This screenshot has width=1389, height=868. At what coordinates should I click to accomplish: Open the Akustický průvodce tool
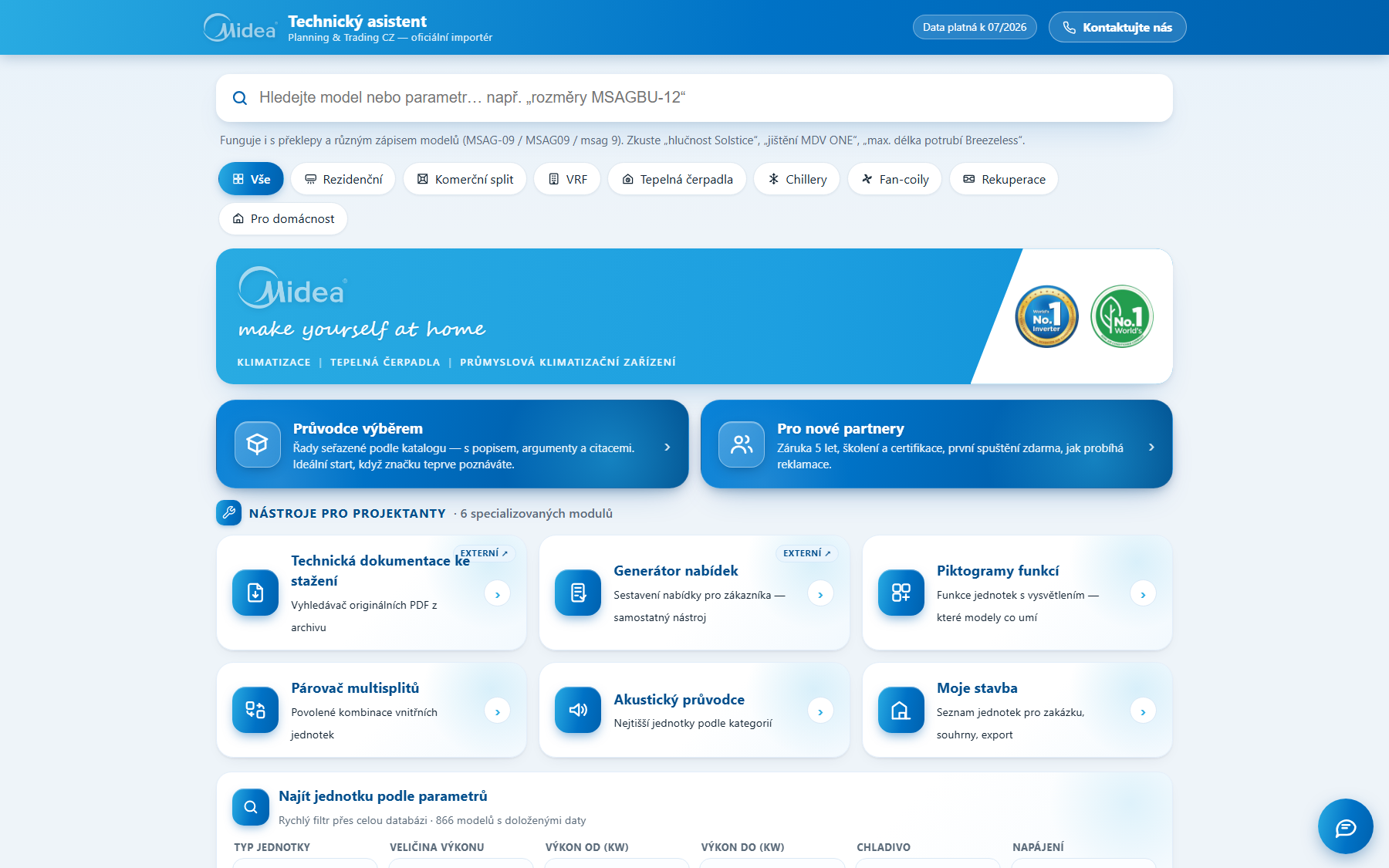[x=694, y=710]
